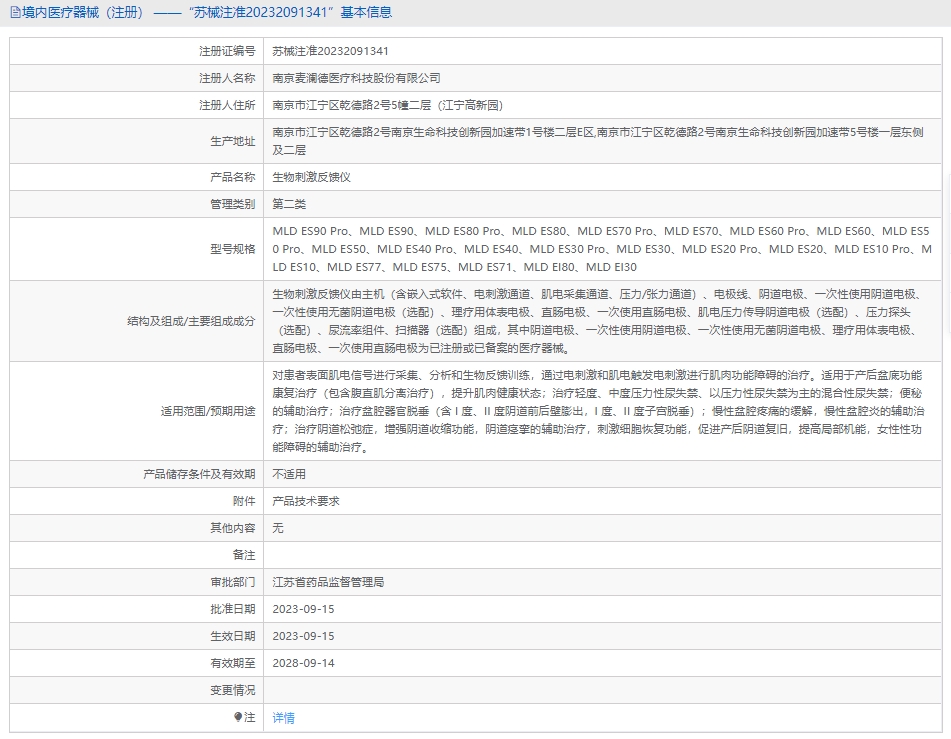Select approving authority 江苏省药品监督管理局

point(328,582)
